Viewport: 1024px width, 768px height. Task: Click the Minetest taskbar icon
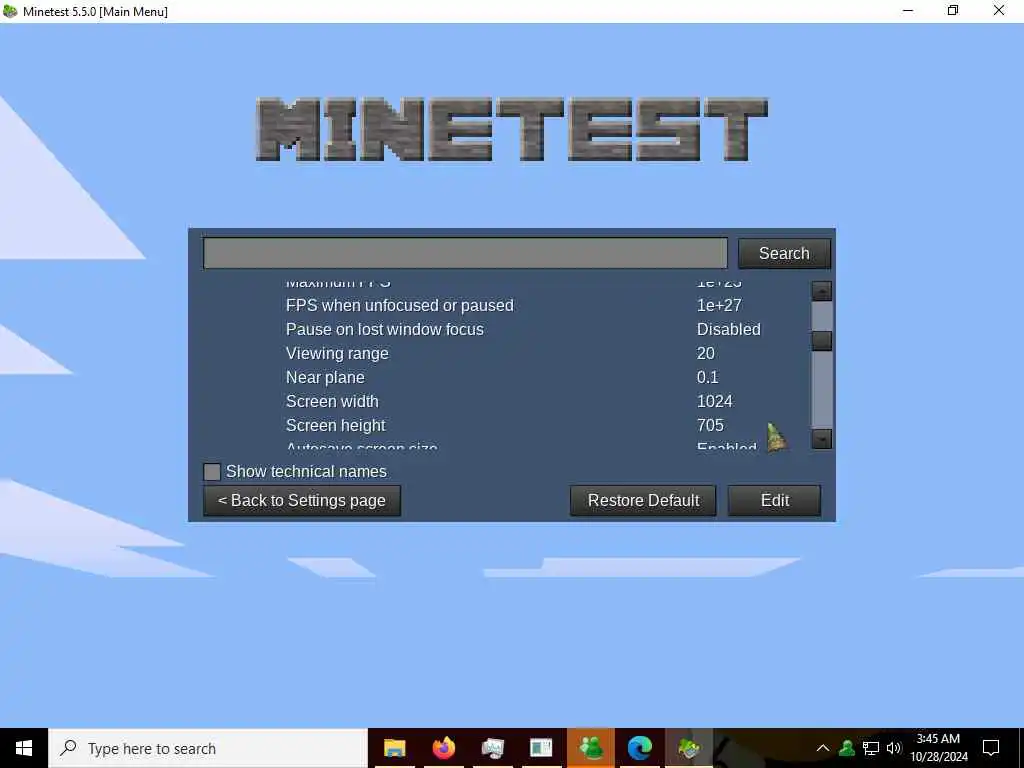pos(689,748)
